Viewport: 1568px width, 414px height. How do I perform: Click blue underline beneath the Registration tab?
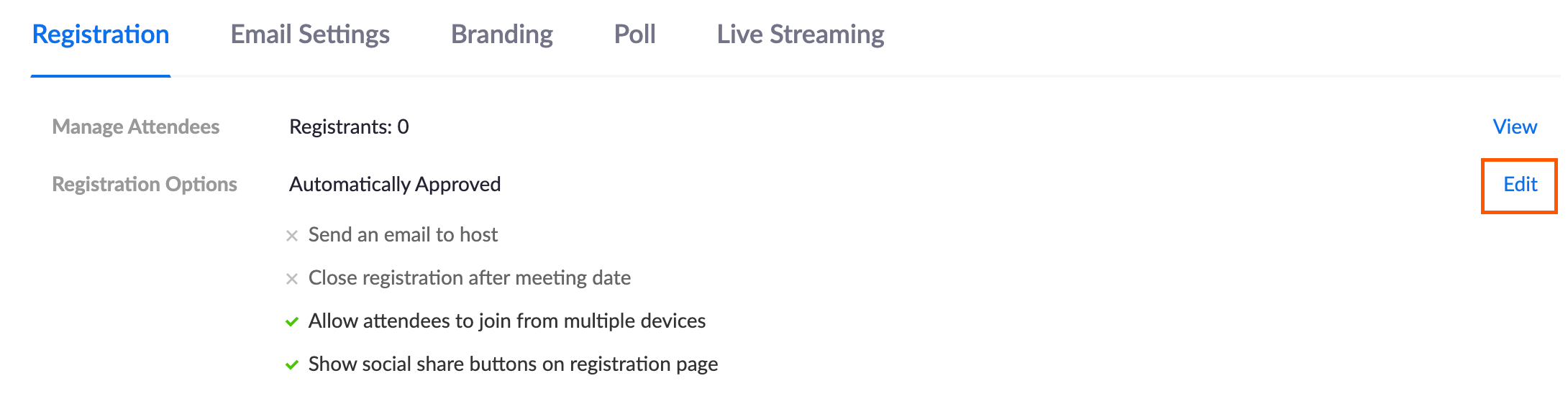(101, 75)
